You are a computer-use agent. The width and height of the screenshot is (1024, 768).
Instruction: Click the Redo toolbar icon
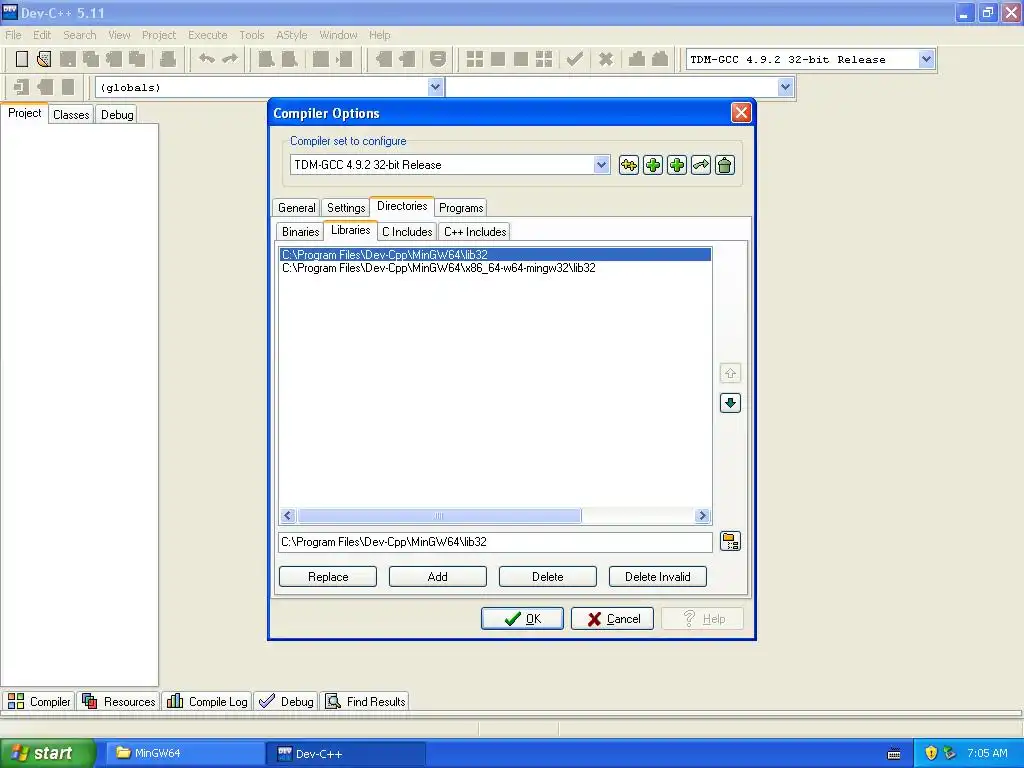(x=230, y=59)
